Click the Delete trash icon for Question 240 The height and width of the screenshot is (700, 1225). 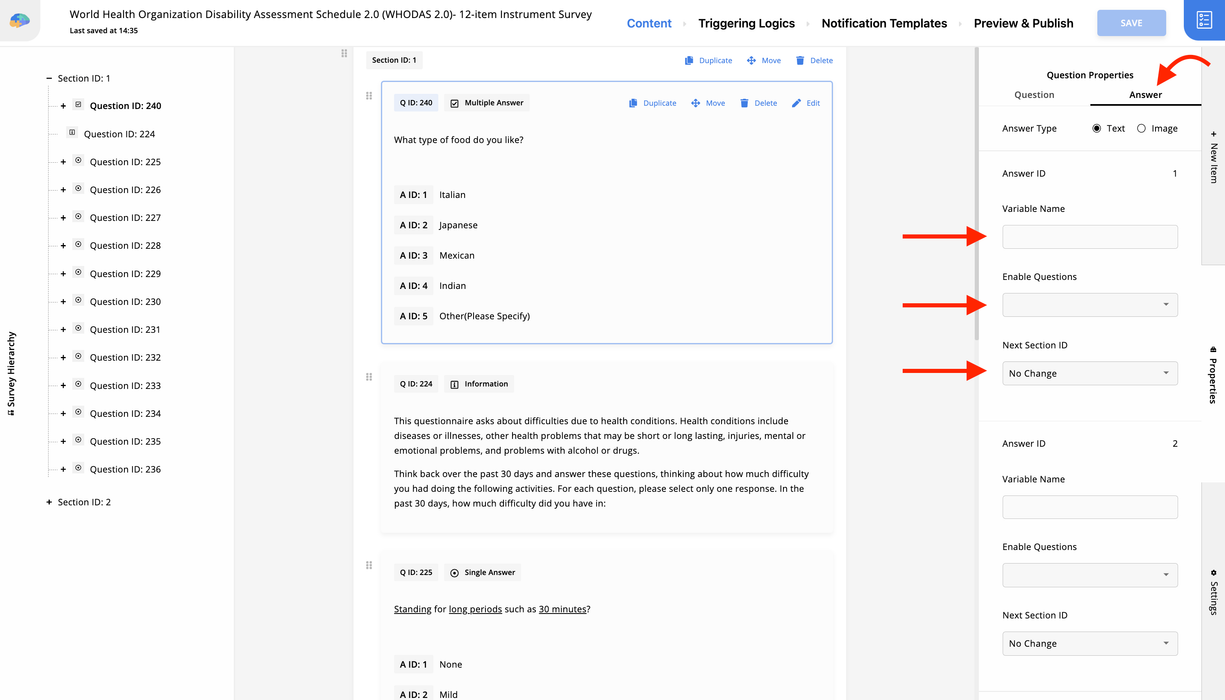click(x=744, y=103)
